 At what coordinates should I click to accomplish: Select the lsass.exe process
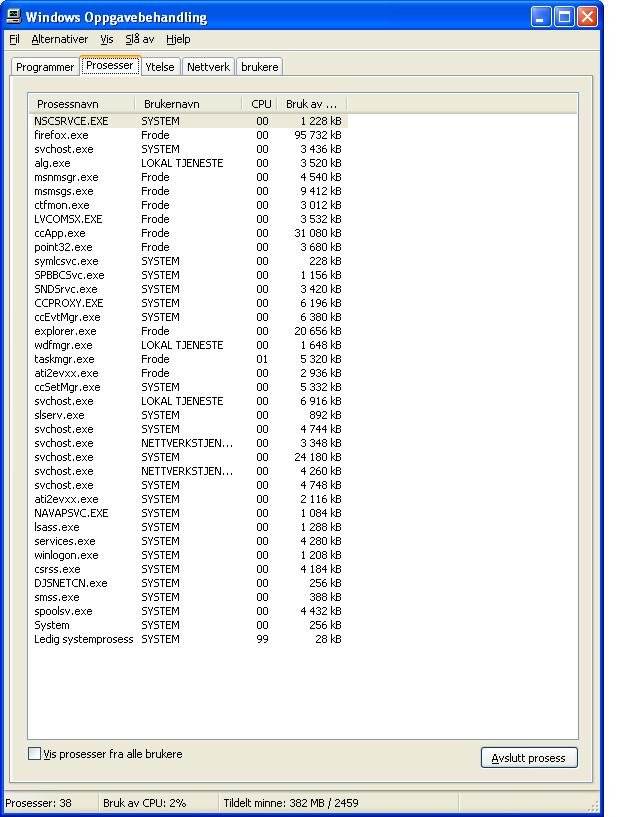[x=188, y=527]
